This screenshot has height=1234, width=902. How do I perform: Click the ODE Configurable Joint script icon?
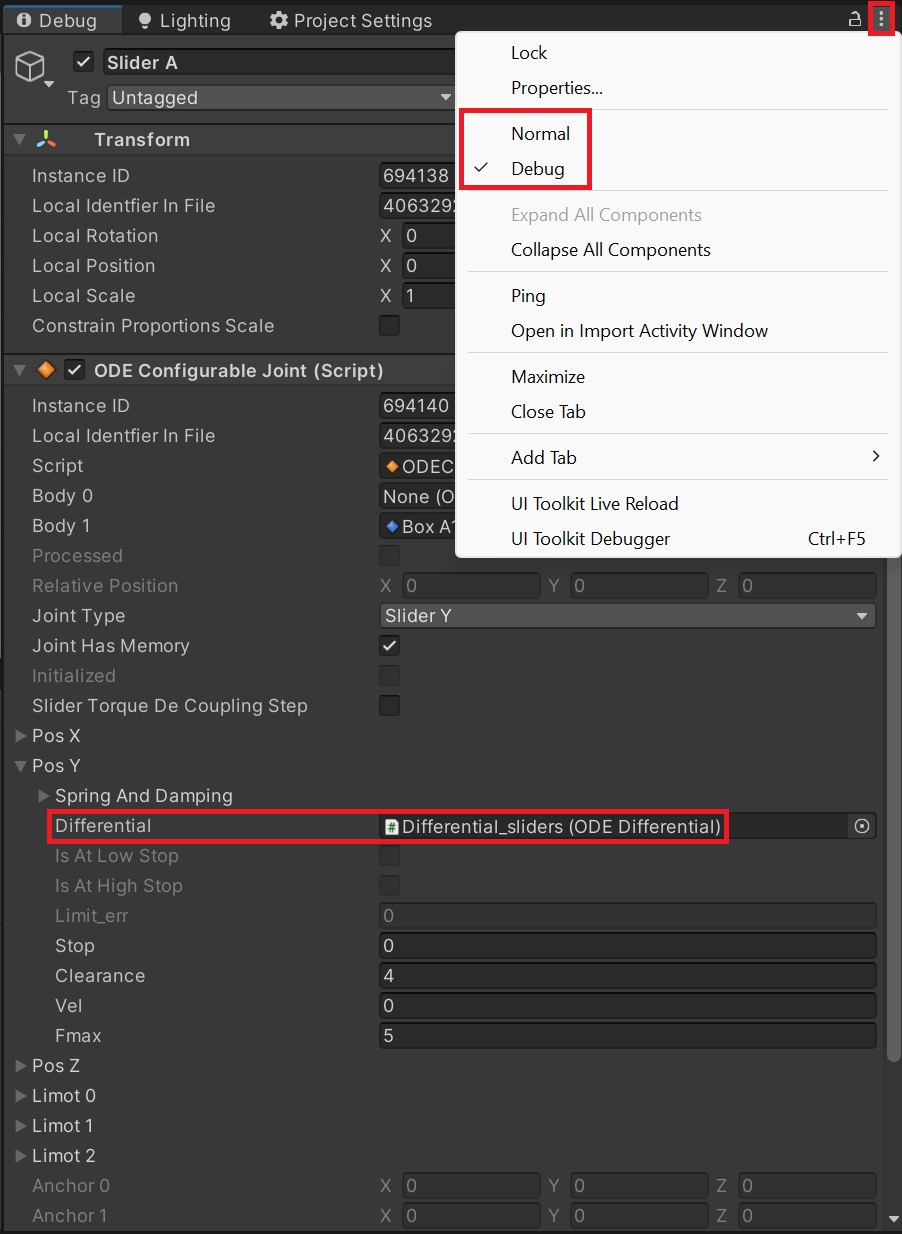44,369
